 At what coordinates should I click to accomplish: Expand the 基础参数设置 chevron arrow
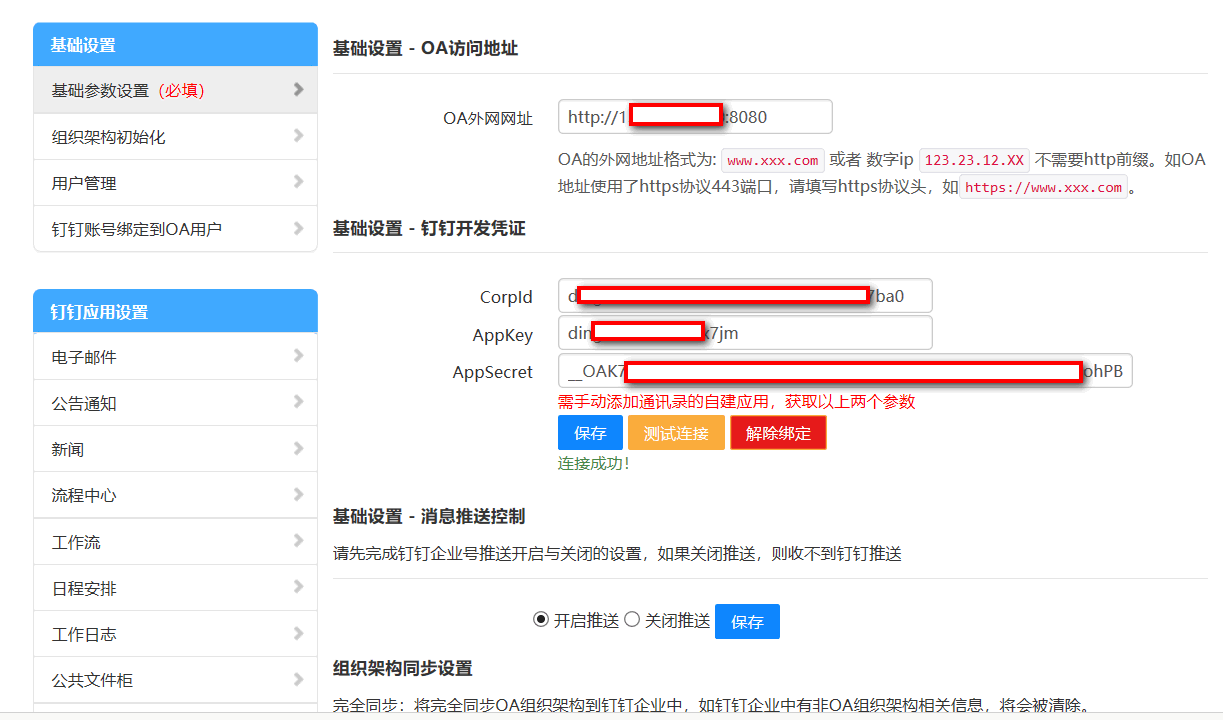(298, 89)
